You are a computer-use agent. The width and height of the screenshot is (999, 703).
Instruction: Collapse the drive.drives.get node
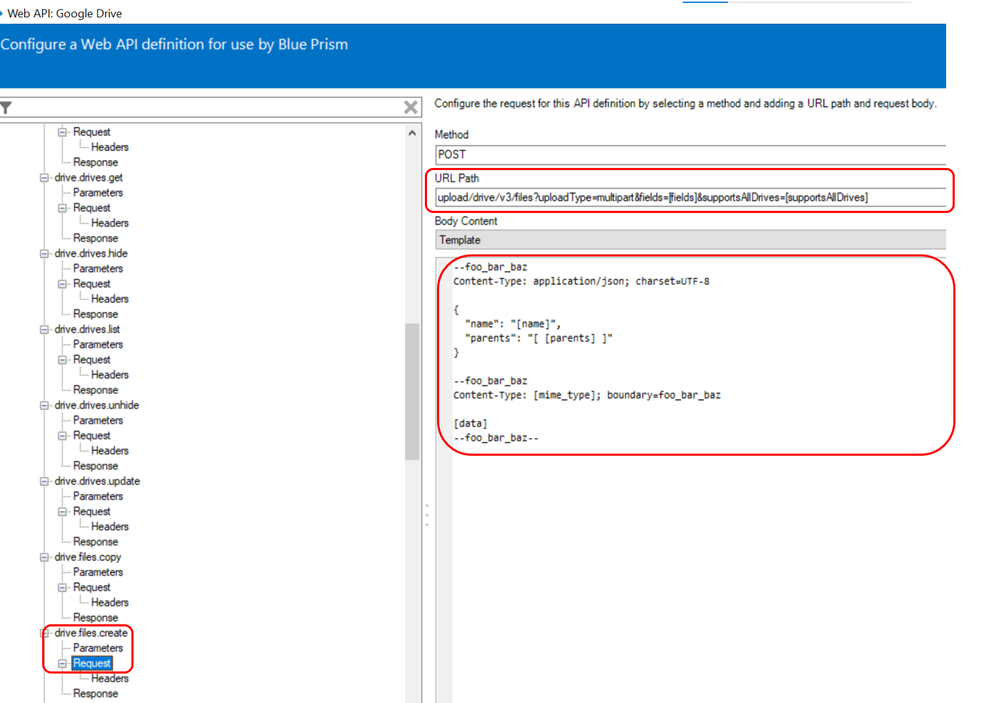coord(44,178)
